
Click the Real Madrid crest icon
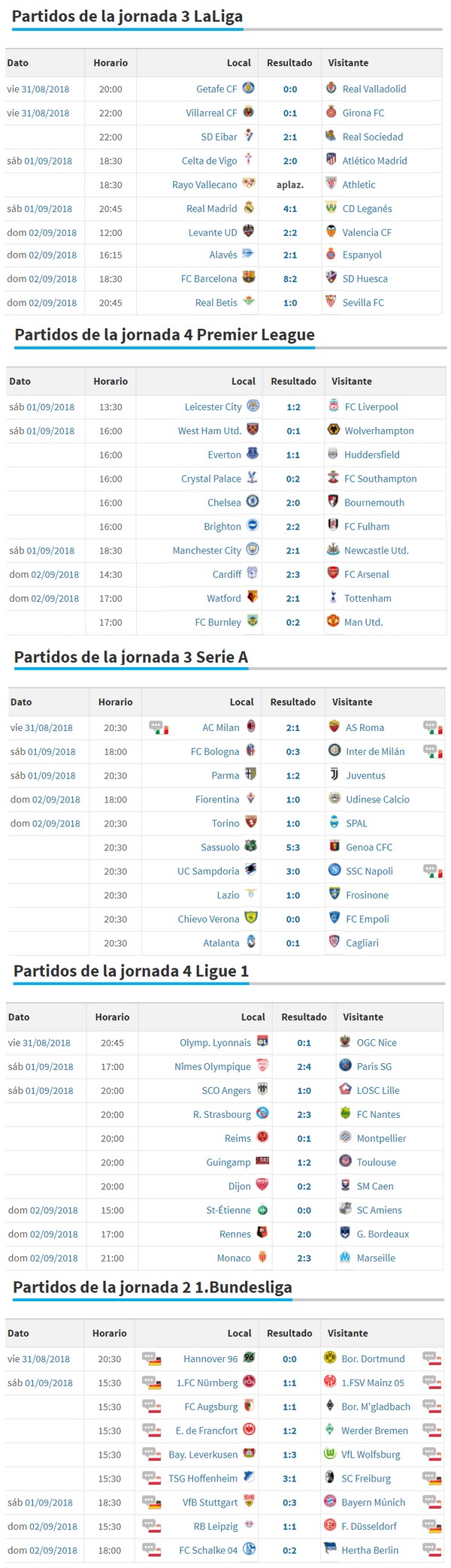248,207
